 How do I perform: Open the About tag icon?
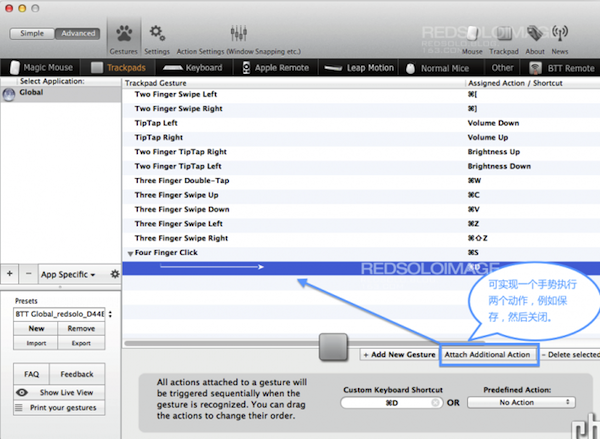click(x=535, y=39)
